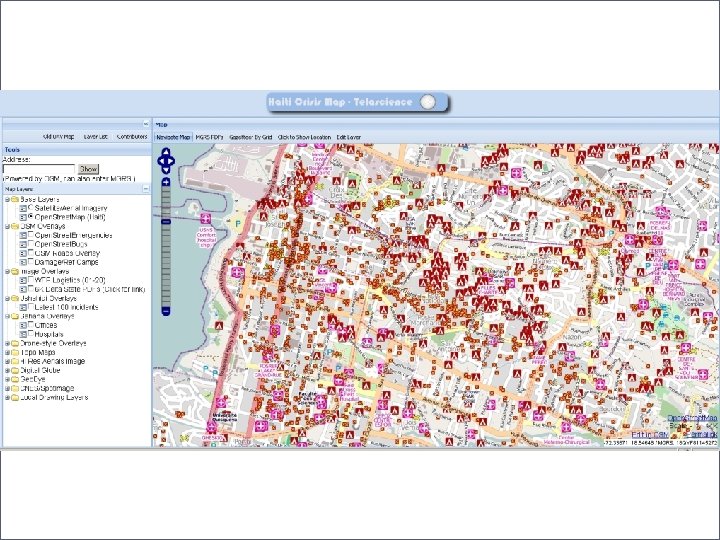
Task: Open the Layer List sidebar tab
Action: pos(96,137)
